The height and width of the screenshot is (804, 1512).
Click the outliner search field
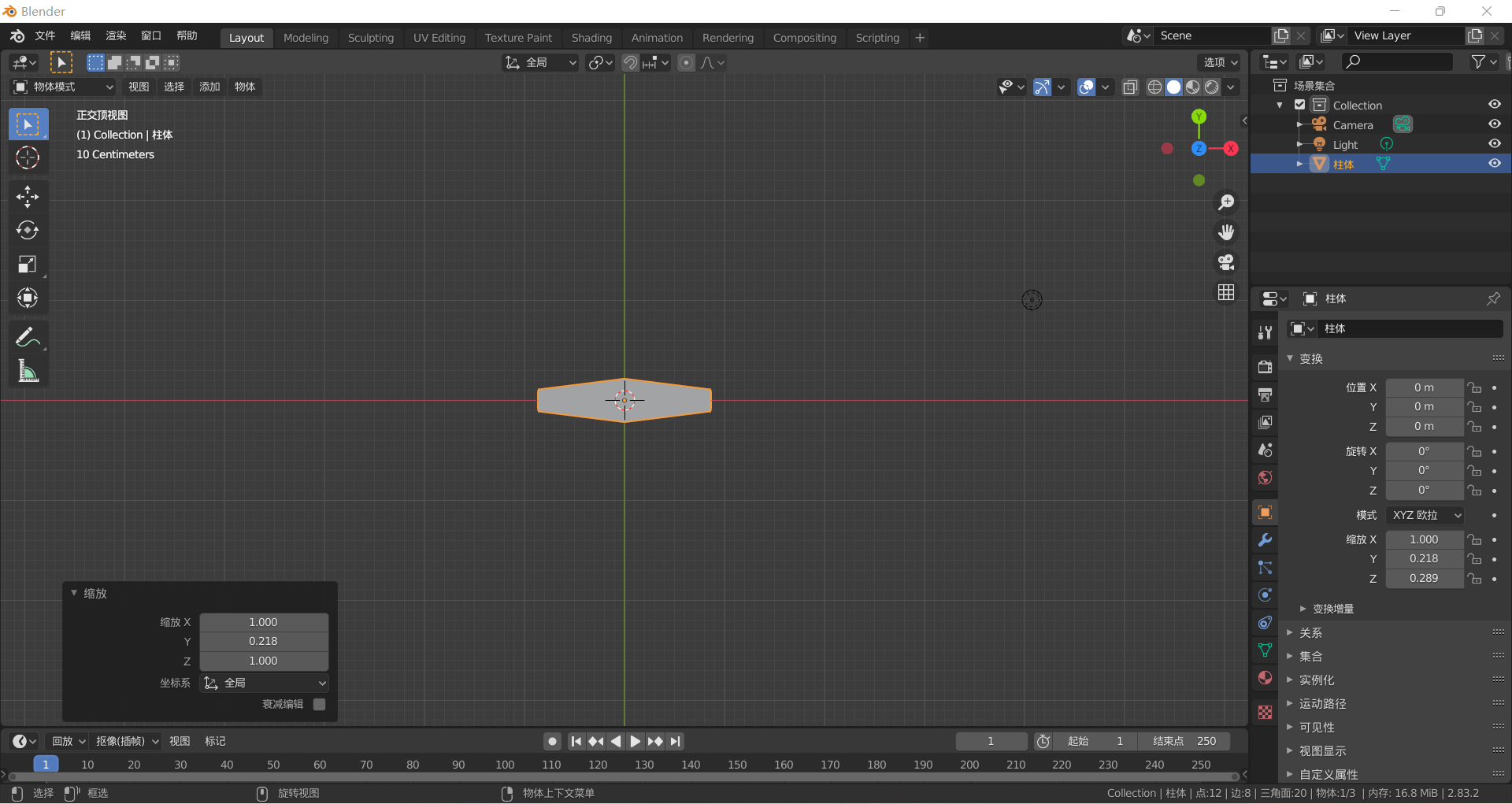(1398, 62)
